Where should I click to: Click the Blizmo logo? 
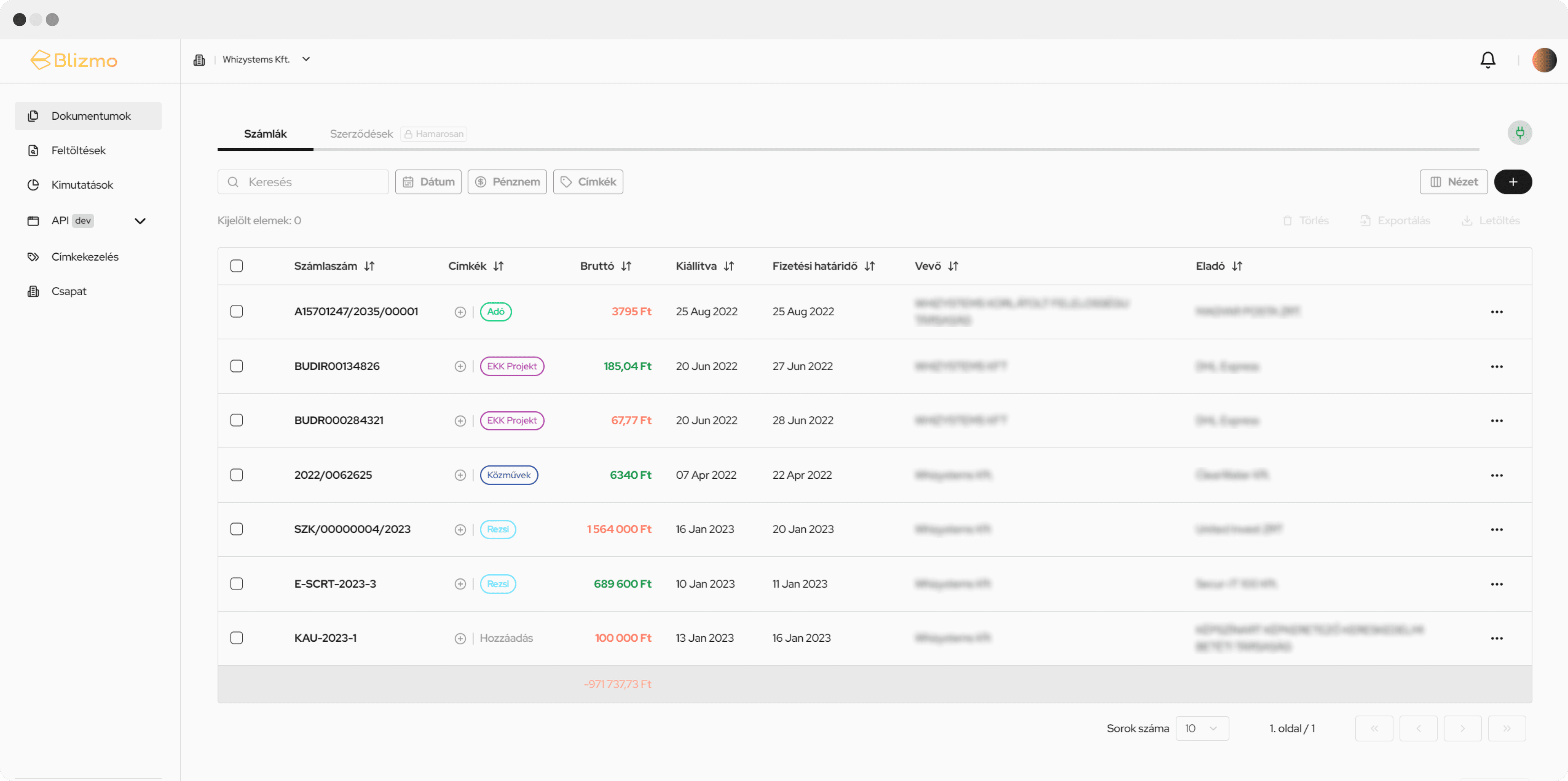(x=73, y=60)
